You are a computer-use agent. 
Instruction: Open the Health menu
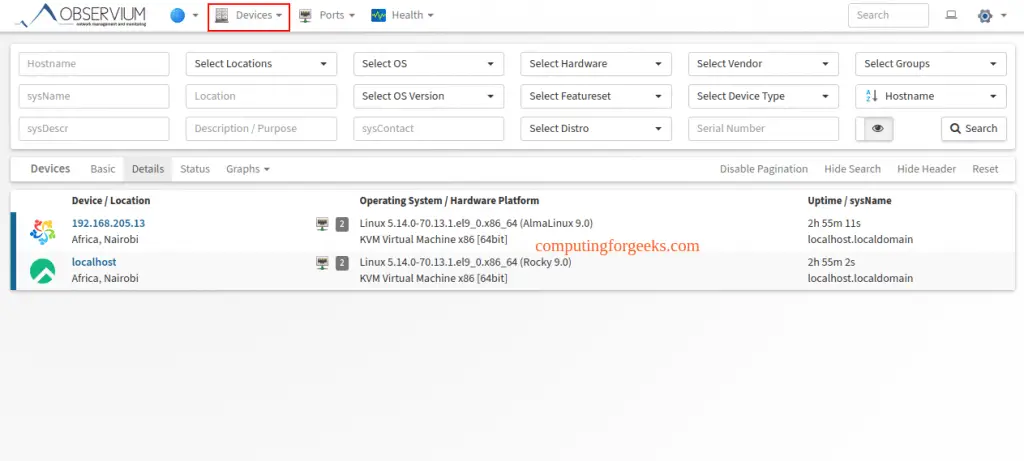point(402,15)
